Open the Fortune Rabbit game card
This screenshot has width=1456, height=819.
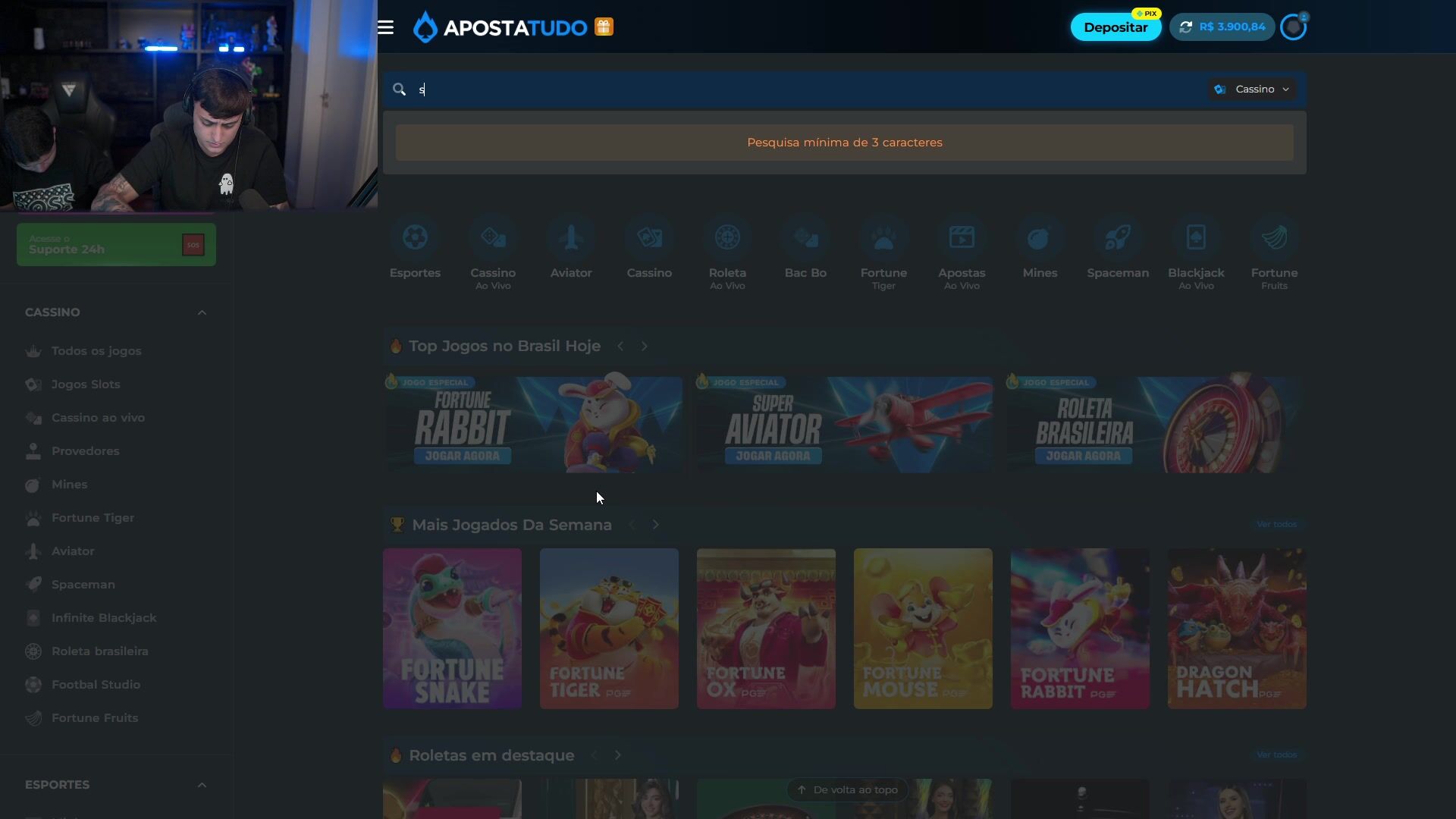(1080, 629)
